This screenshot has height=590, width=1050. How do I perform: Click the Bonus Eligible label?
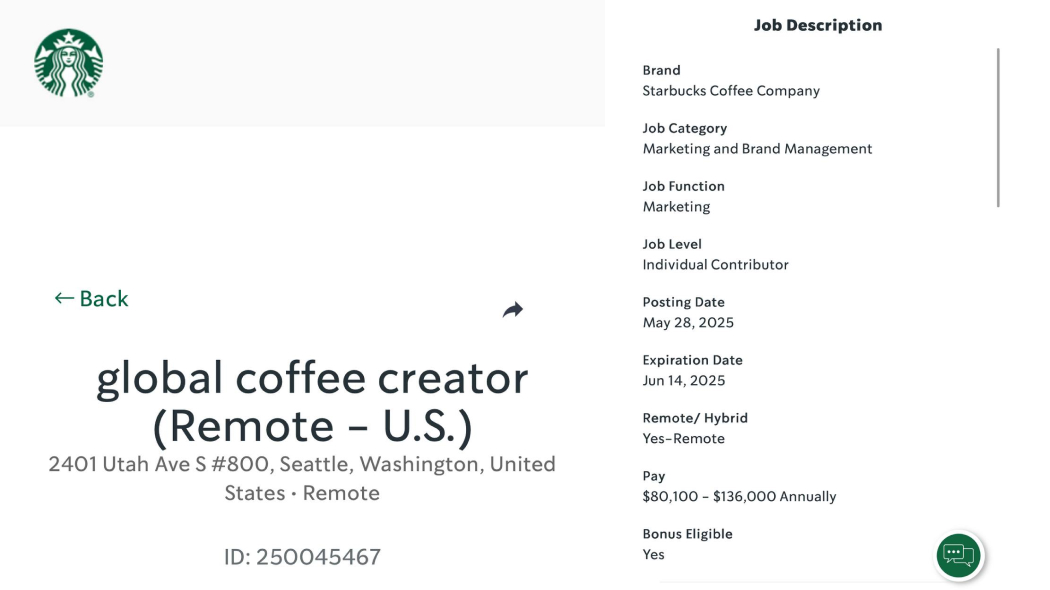click(687, 534)
